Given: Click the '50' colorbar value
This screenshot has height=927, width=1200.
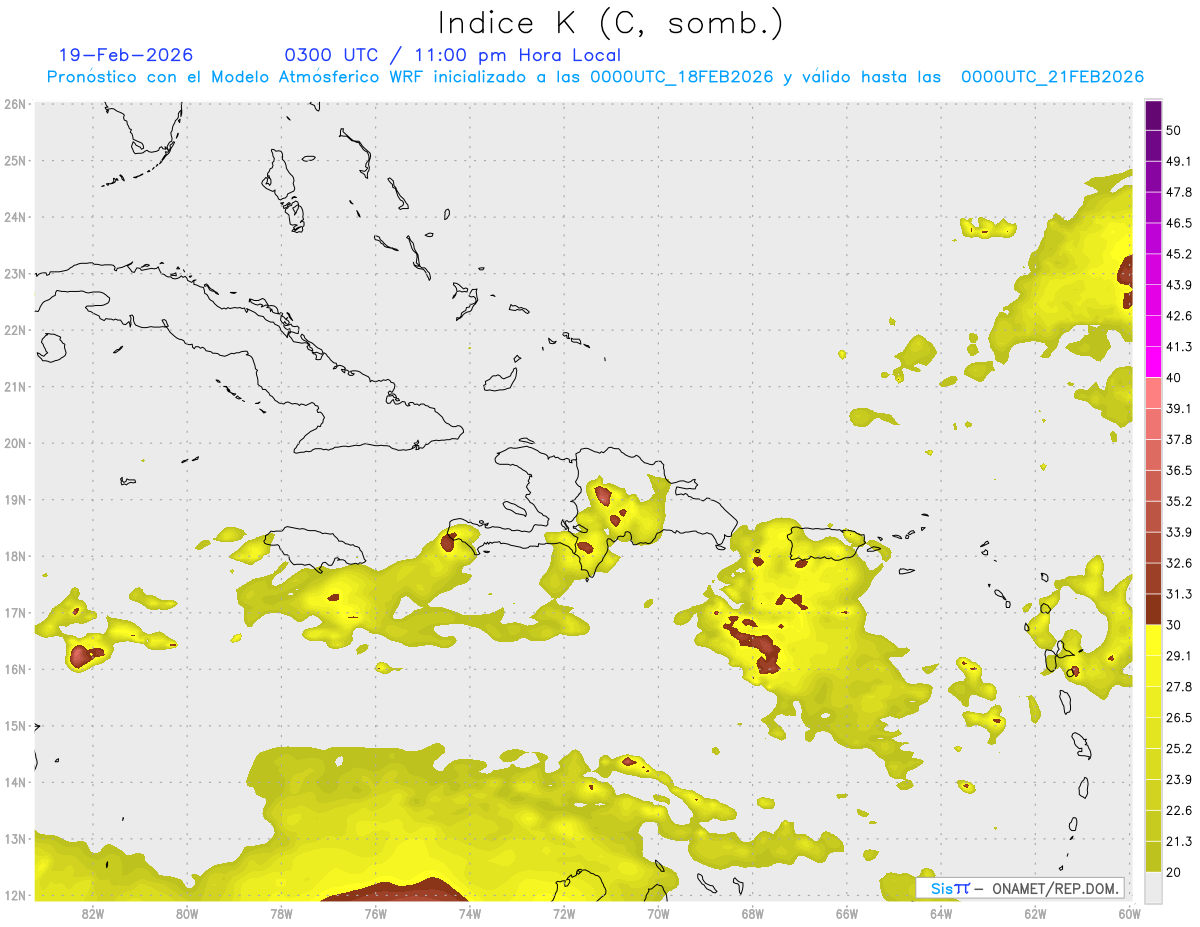Looking at the screenshot, I should coord(1173,130).
